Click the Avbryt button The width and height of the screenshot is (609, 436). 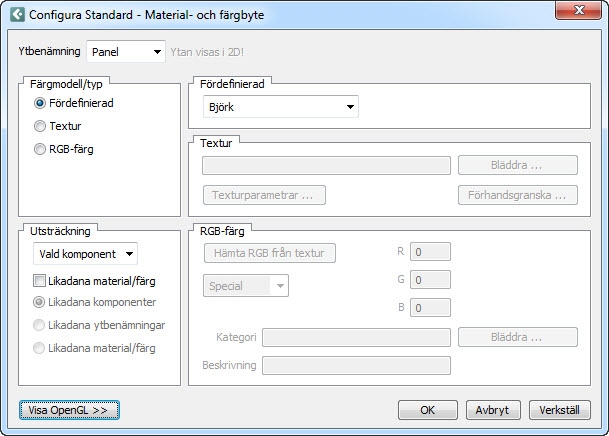[x=493, y=410]
